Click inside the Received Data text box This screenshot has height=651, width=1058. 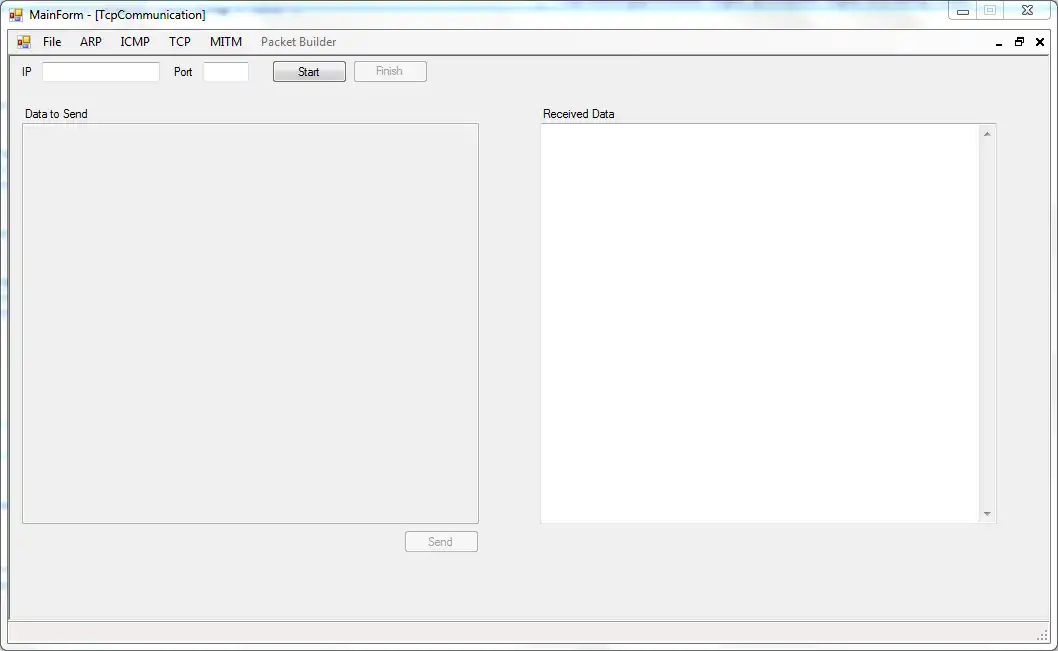tap(760, 323)
